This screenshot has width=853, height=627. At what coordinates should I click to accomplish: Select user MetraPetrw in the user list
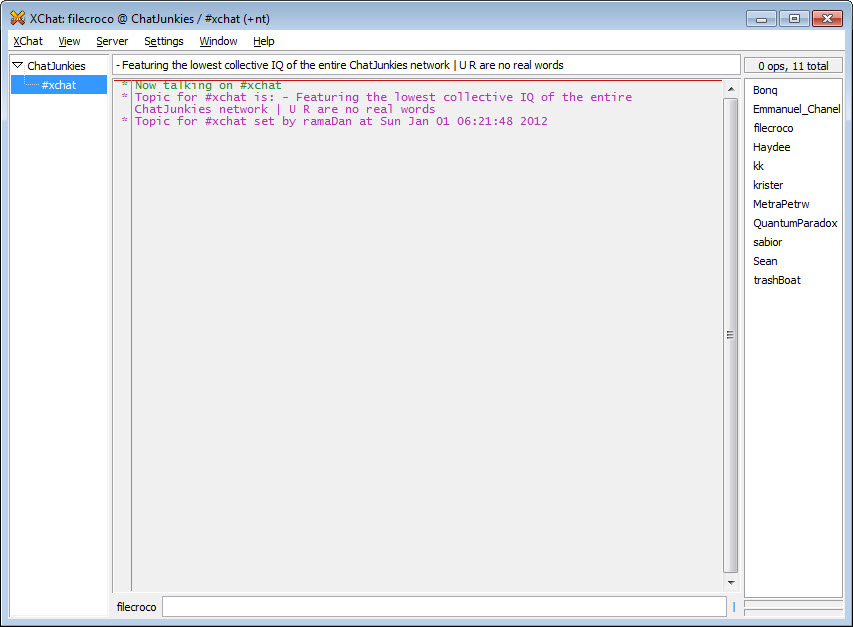781,204
